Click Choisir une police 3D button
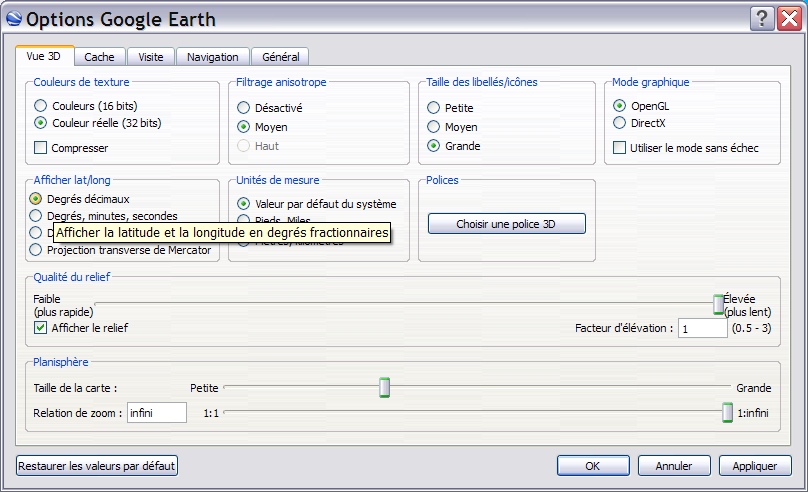This screenshot has width=808, height=492. tap(507, 224)
